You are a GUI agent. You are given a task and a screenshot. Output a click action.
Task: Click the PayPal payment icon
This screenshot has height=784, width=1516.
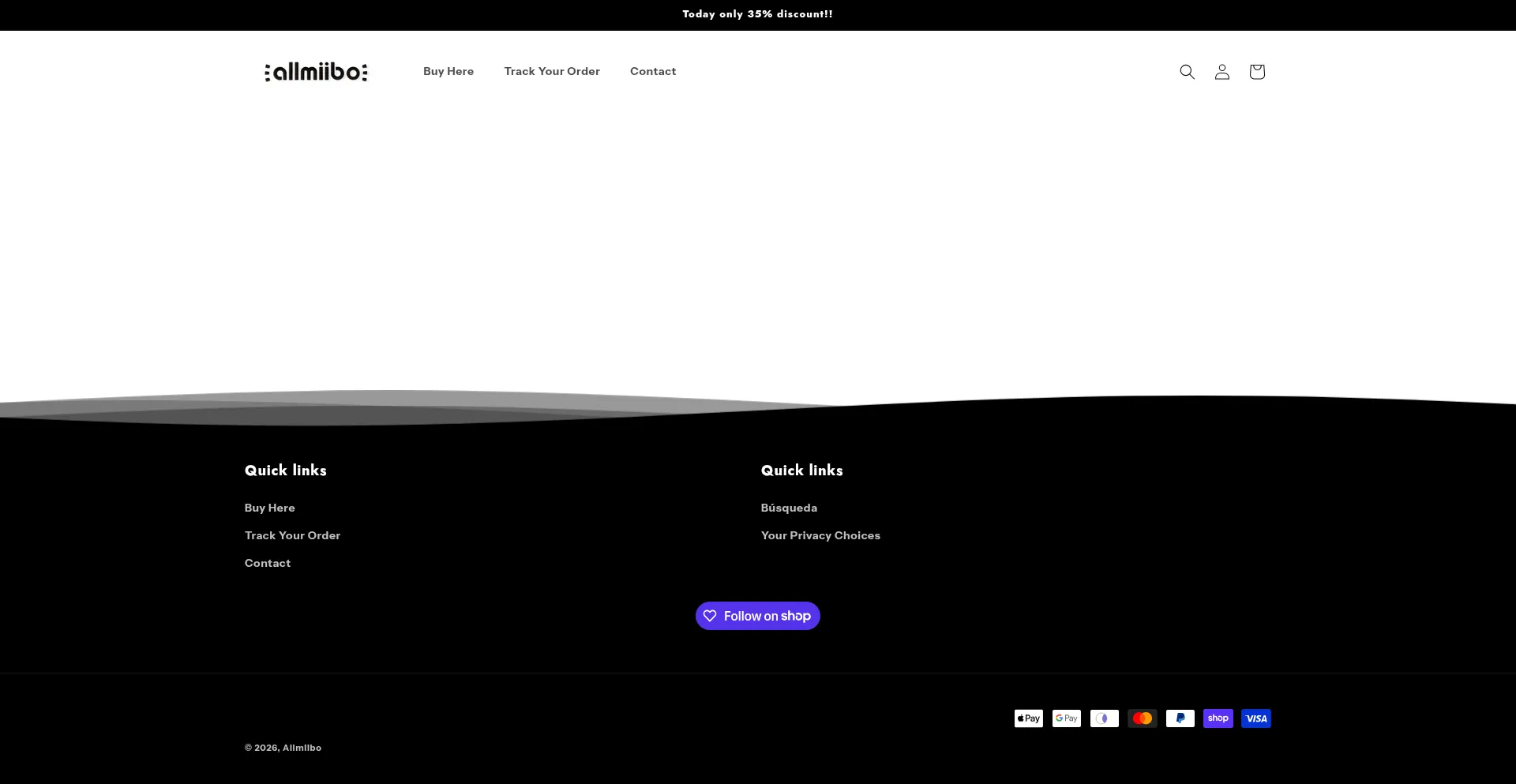click(x=1180, y=718)
